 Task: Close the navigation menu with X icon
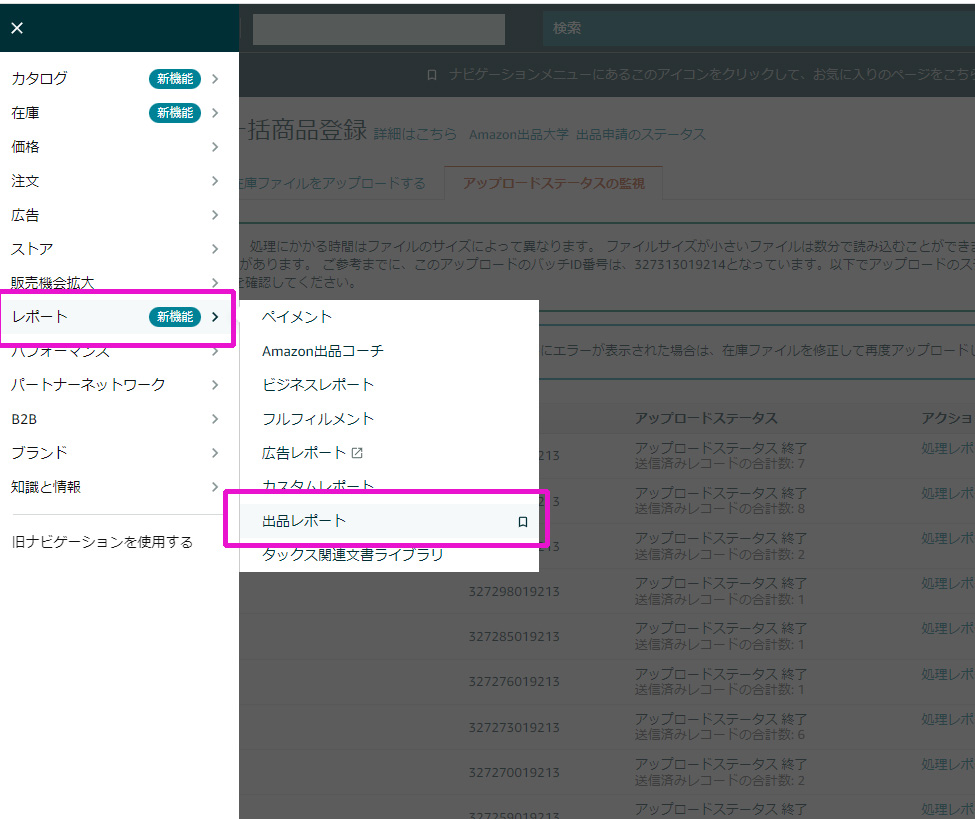[x=17, y=28]
